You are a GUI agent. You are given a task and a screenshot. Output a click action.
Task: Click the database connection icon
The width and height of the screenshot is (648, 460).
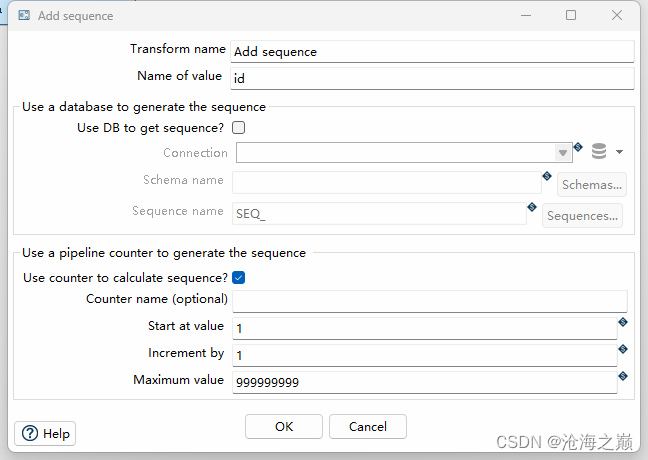click(x=599, y=152)
